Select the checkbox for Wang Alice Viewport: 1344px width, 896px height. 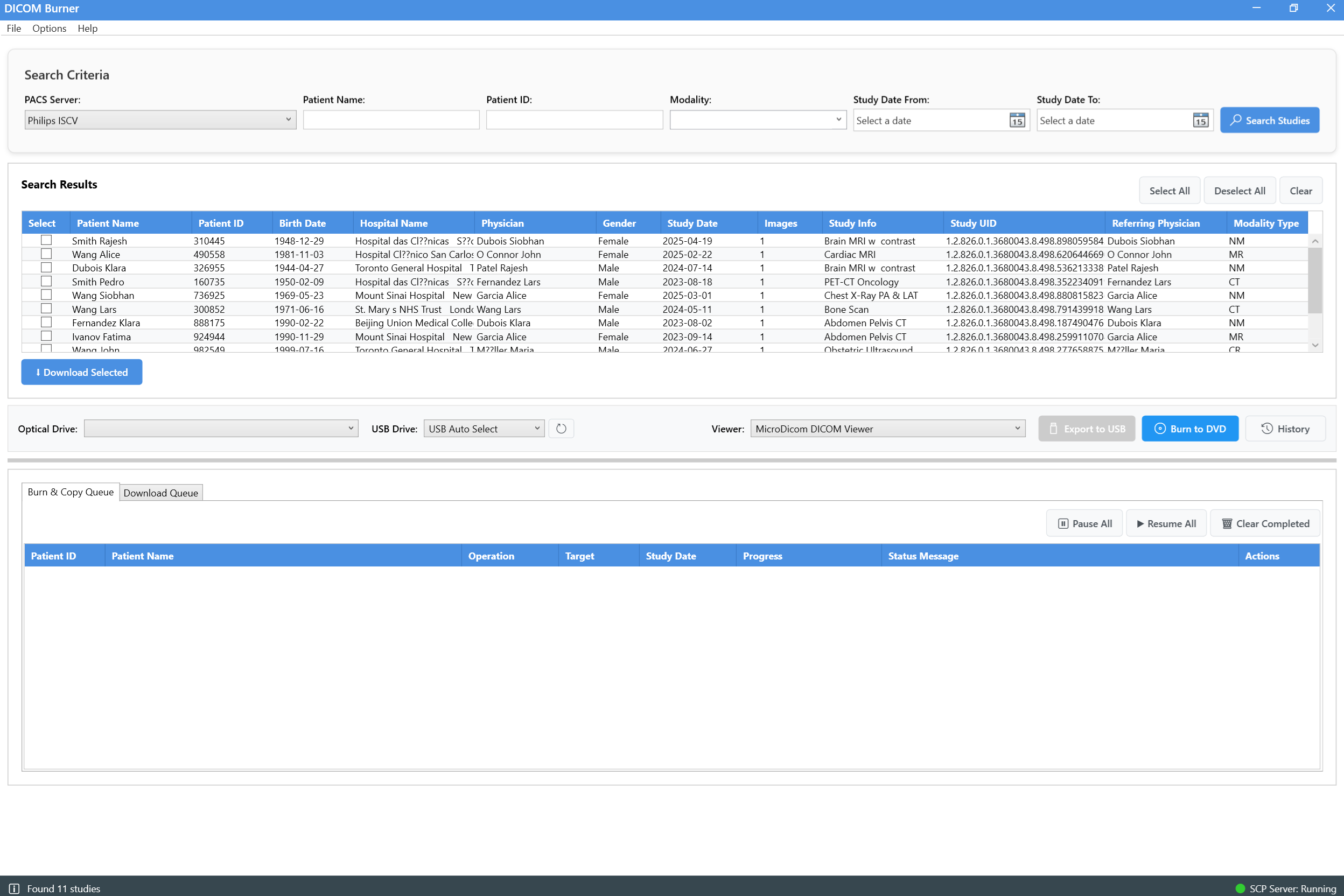pos(46,254)
